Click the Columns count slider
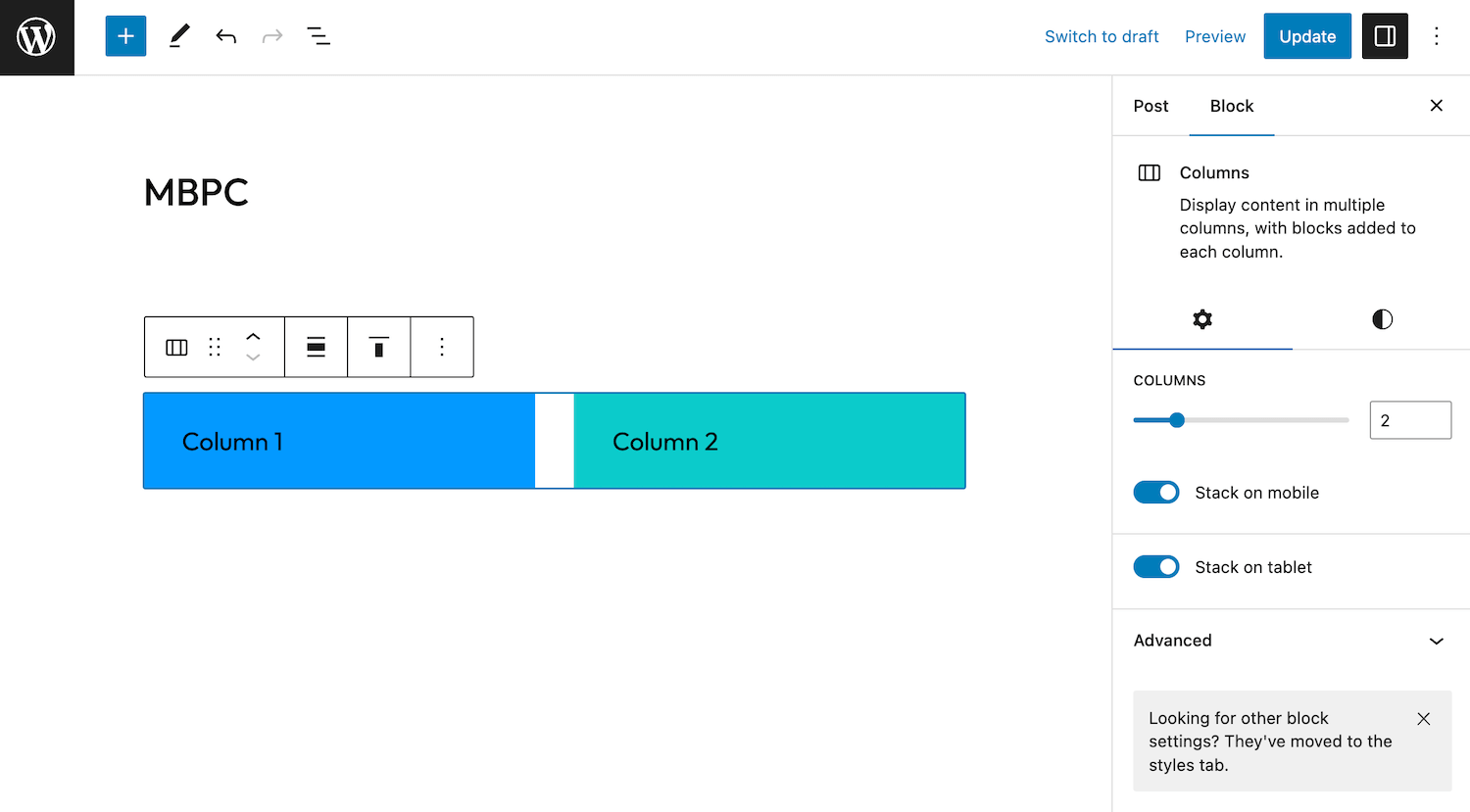 point(1241,420)
